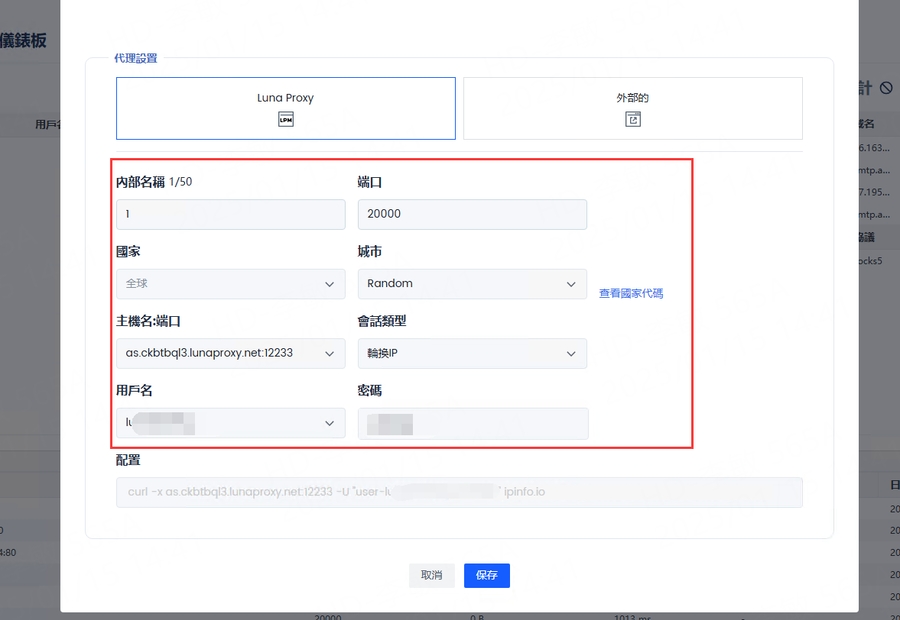Expand the 城市 Random dropdown
This screenshot has height=620, width=900.
tap(472, 284)
